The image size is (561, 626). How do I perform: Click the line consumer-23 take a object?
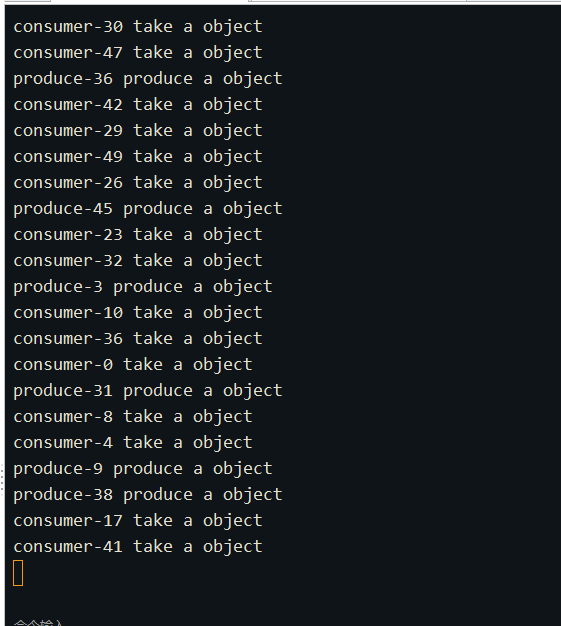pyautogui.click(x=138, y=235)
